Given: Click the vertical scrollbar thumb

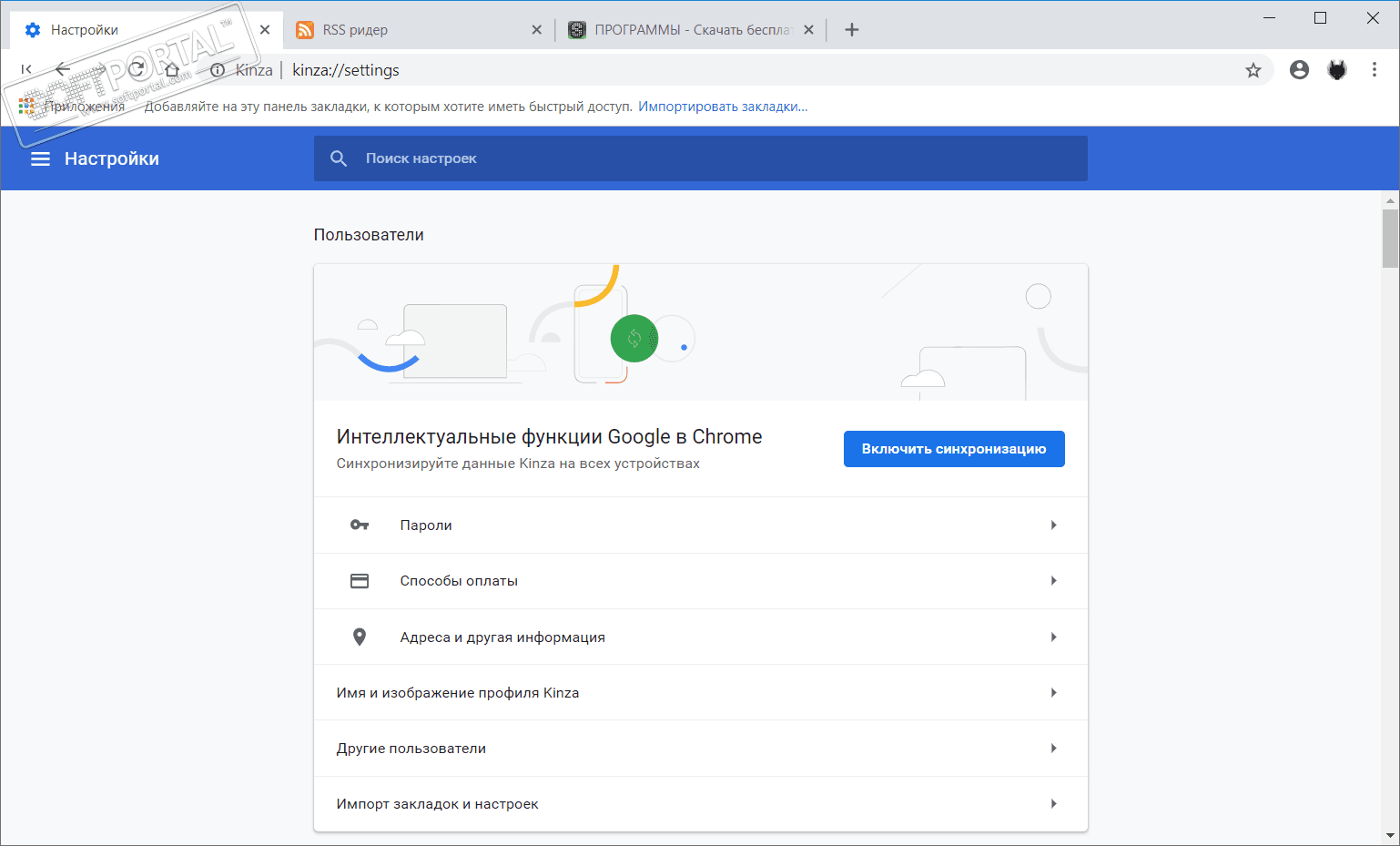Looking at the screenshot, I should 1390,239.
